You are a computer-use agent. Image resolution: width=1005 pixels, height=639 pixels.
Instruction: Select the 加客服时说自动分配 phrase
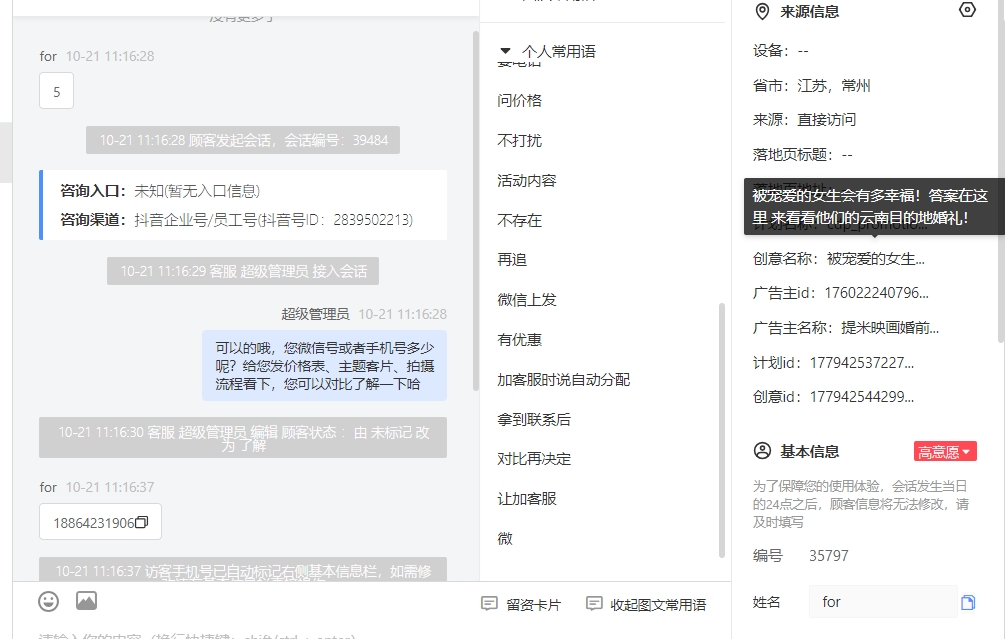click(x=563, y=379)
